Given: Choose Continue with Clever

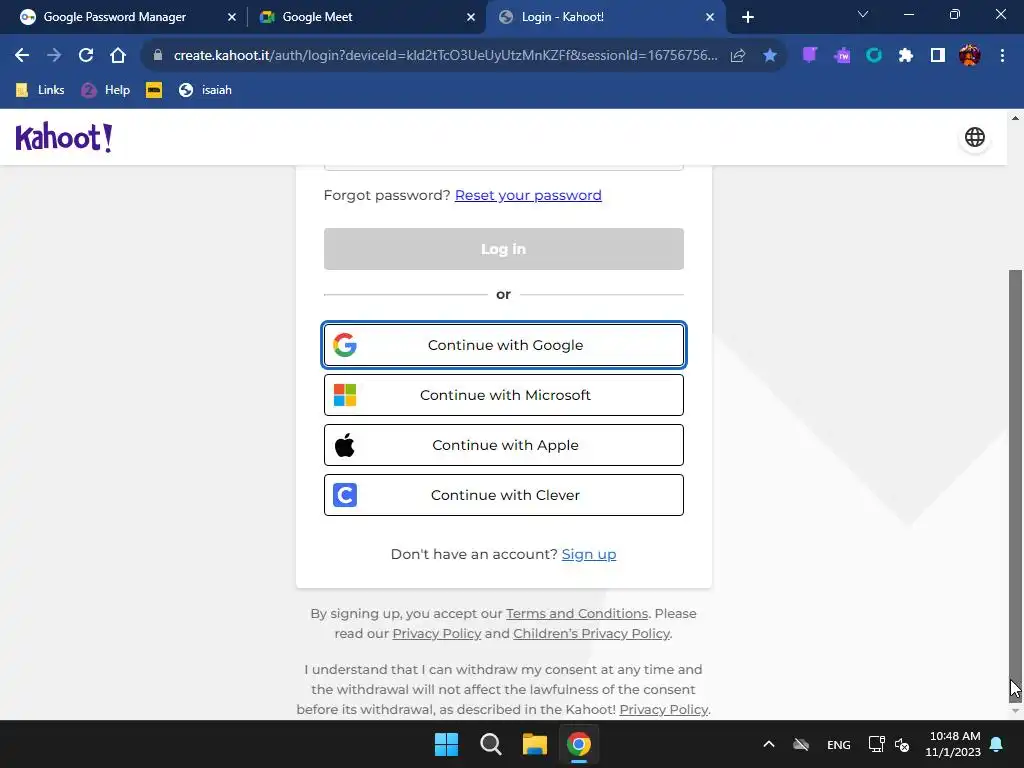Looking at the screenshot, I should coord(504,495).
